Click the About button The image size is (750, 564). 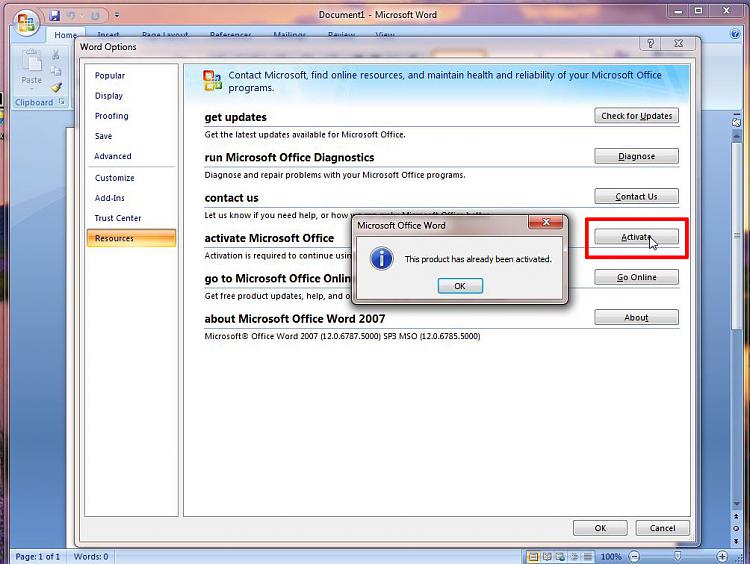coord(636,318)
